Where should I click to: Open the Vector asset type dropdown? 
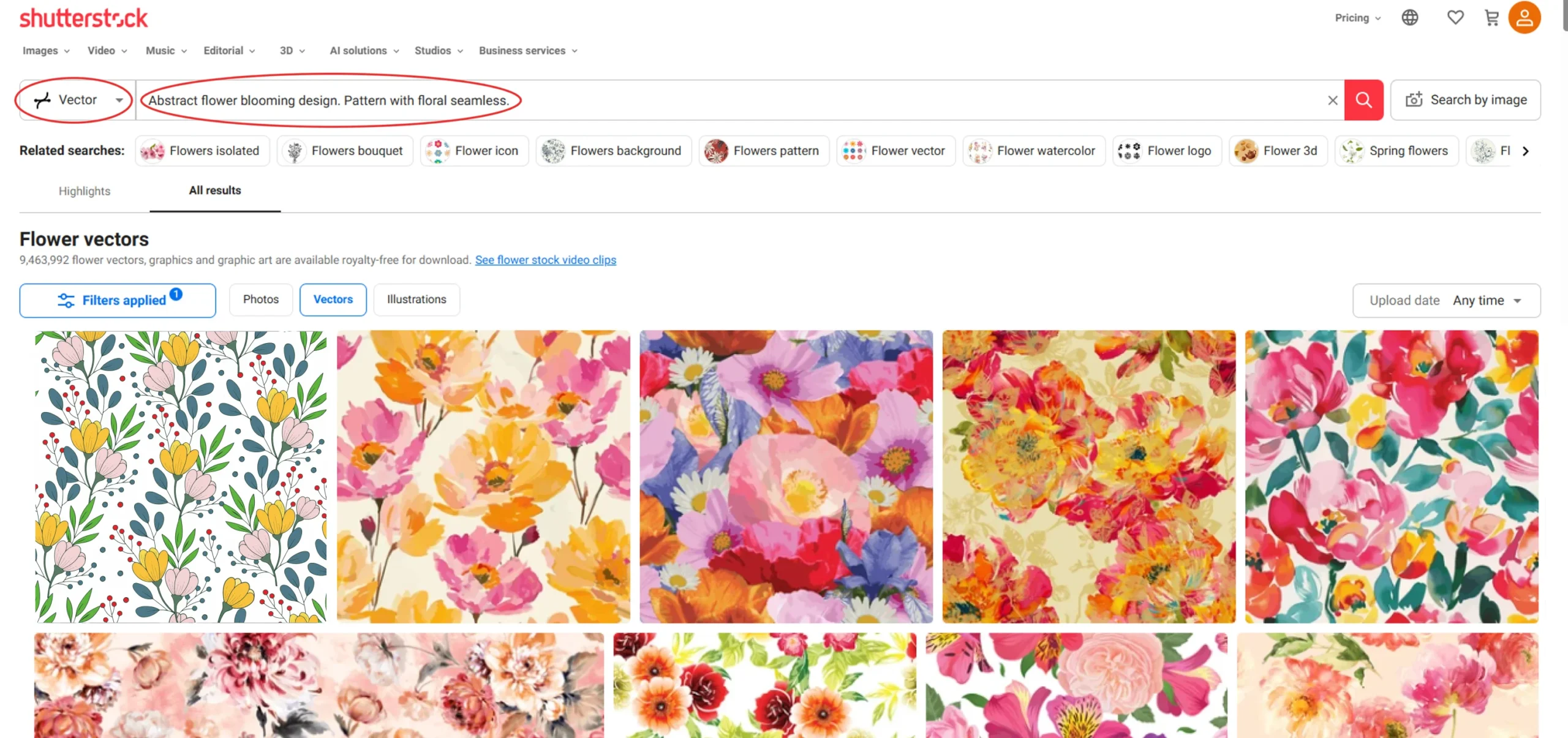click(77, 100)
